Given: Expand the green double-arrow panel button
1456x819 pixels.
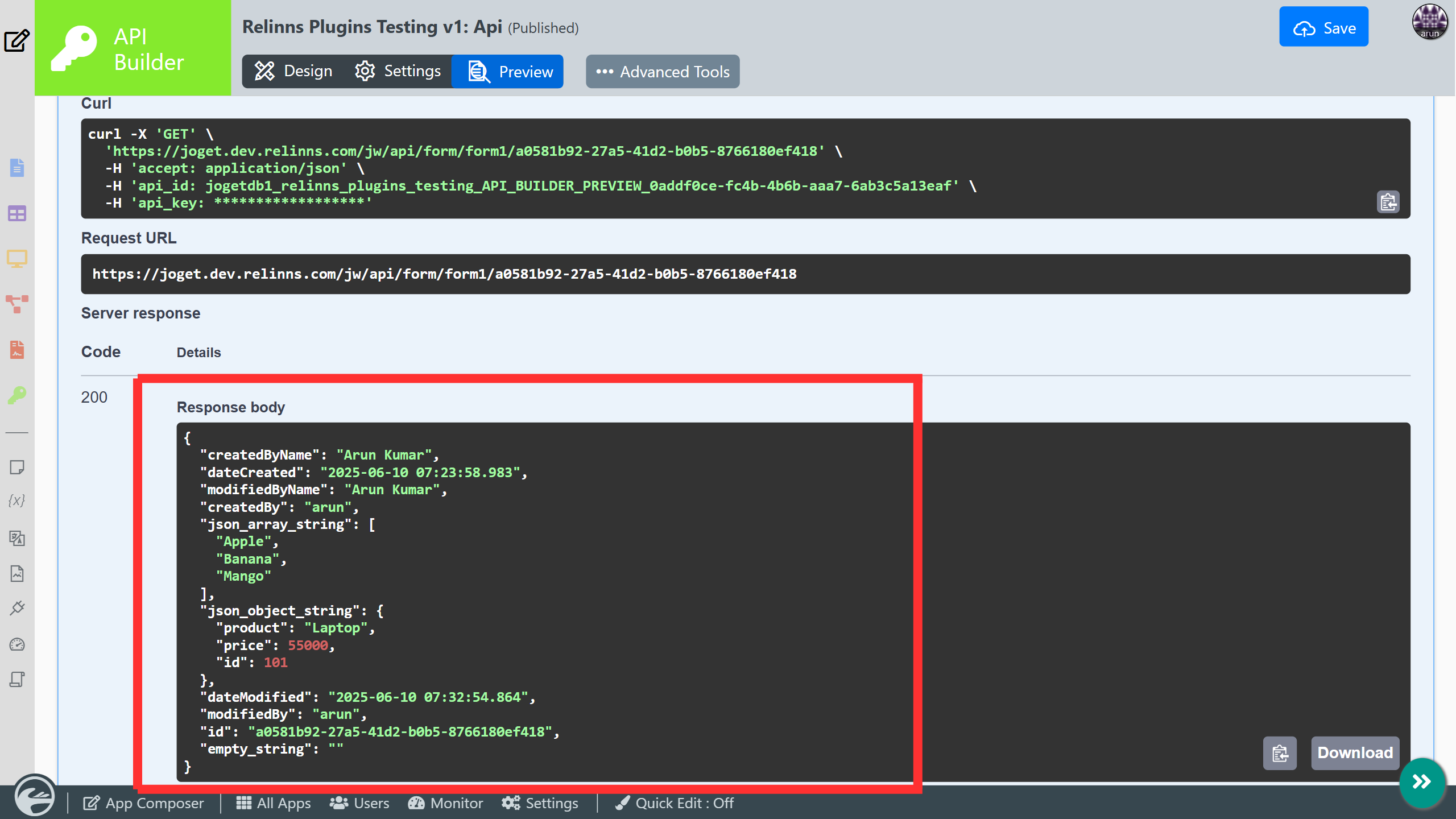Looking at the screenshot, I should [x=1421, y=782].
